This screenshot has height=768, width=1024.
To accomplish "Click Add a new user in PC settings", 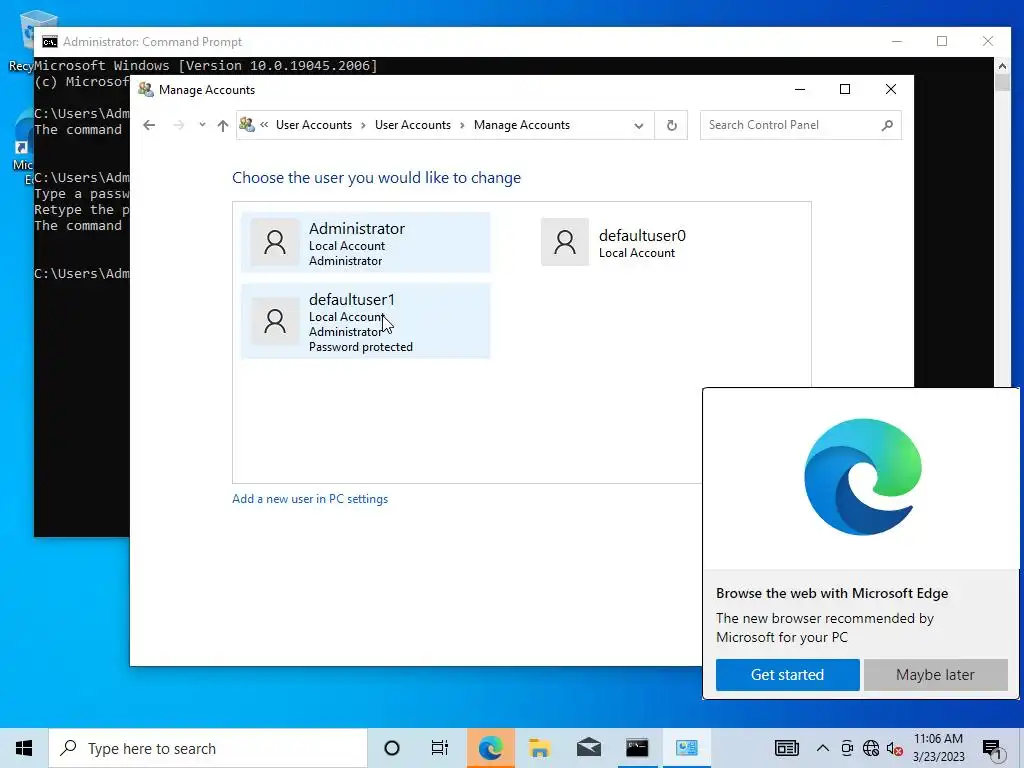I will [310, 499].
